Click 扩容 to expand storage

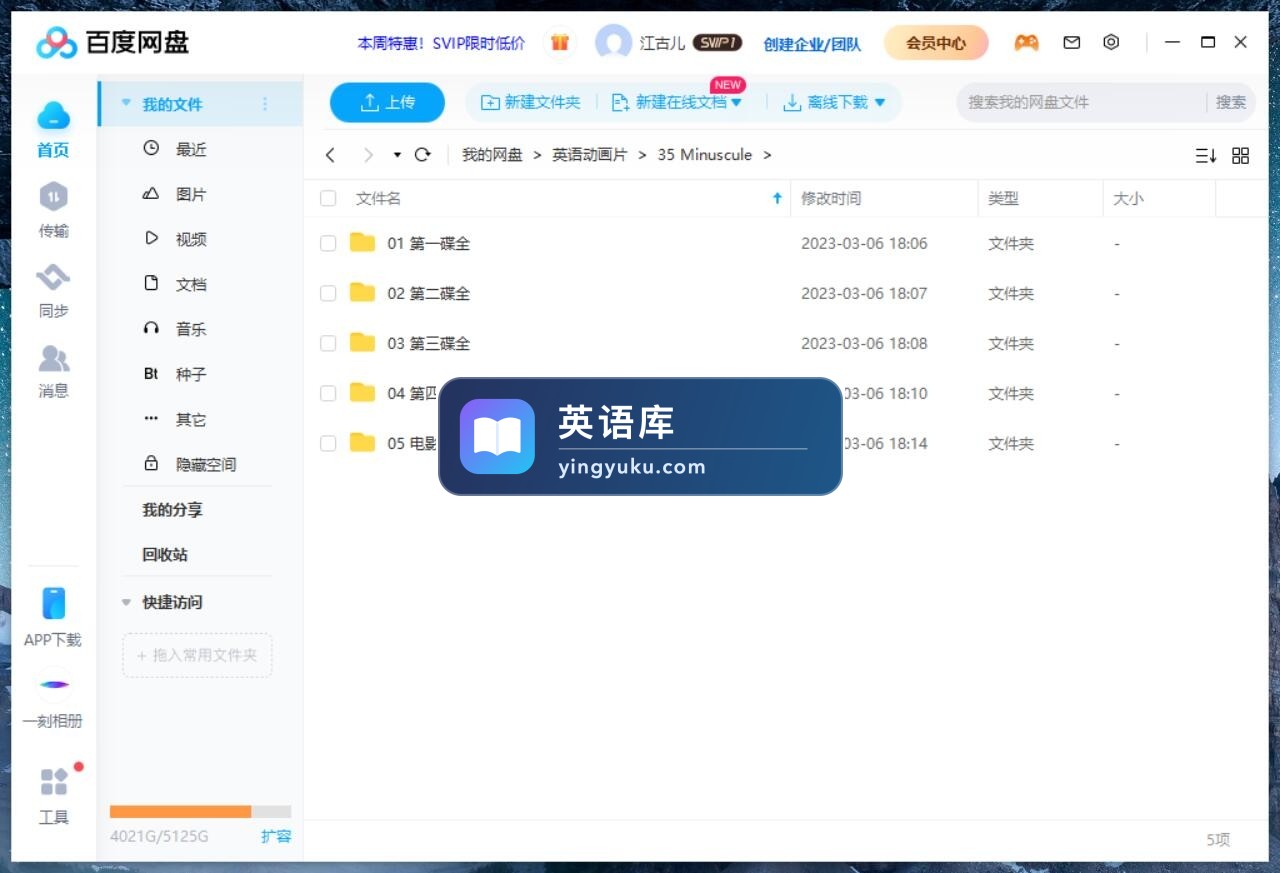(276, 836)
